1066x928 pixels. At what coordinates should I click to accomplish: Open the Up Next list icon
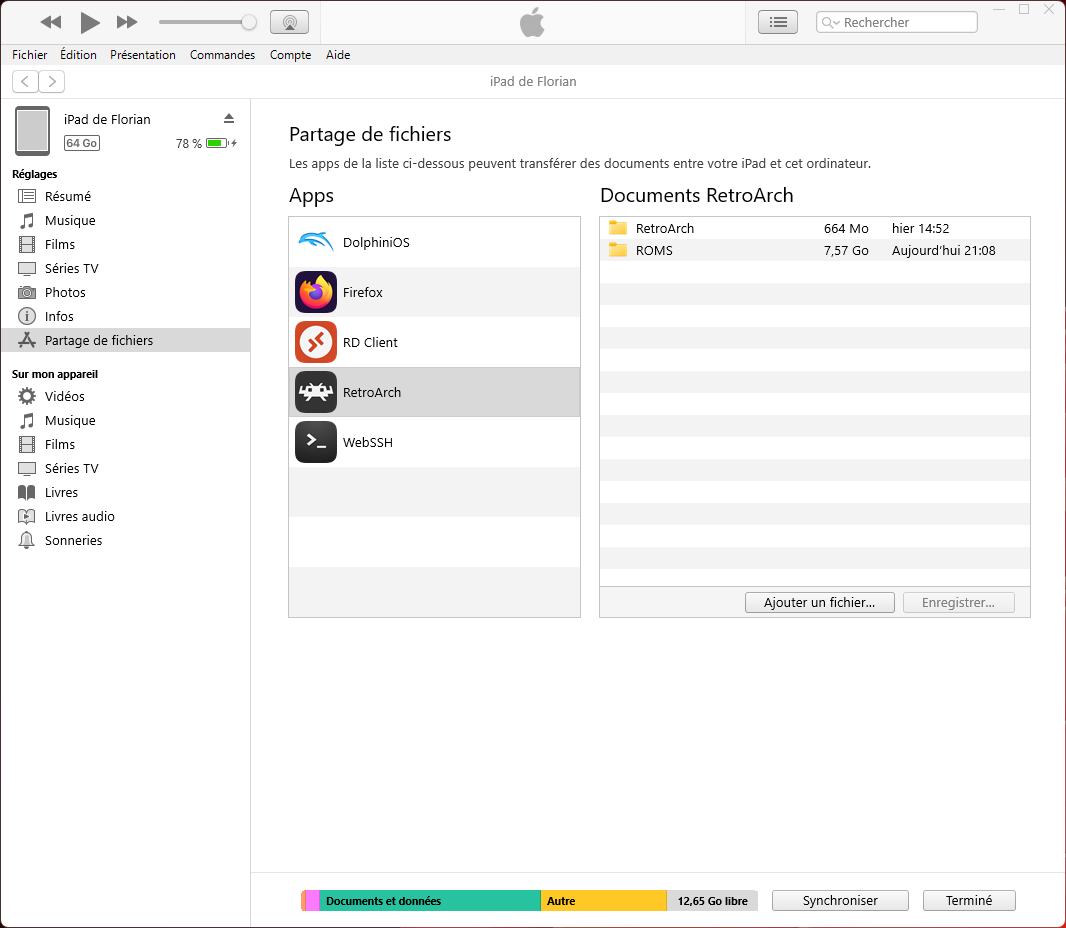coord(778,21)
